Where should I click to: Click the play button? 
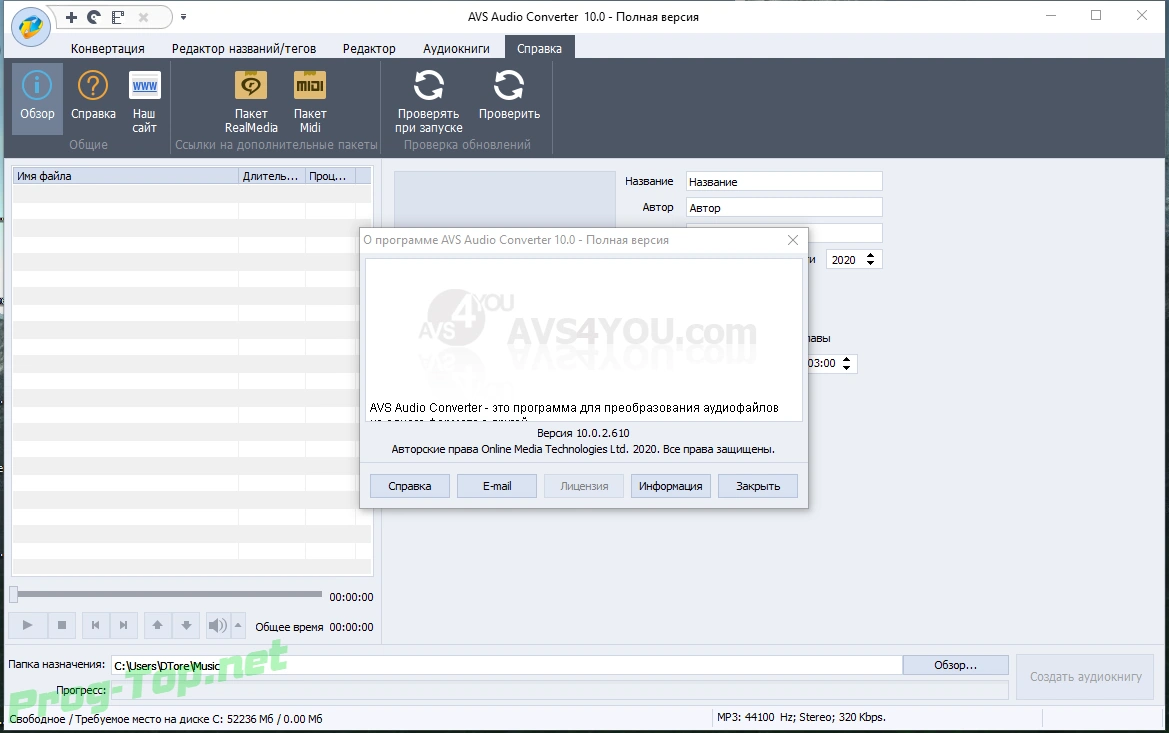(x=28, y=625)
